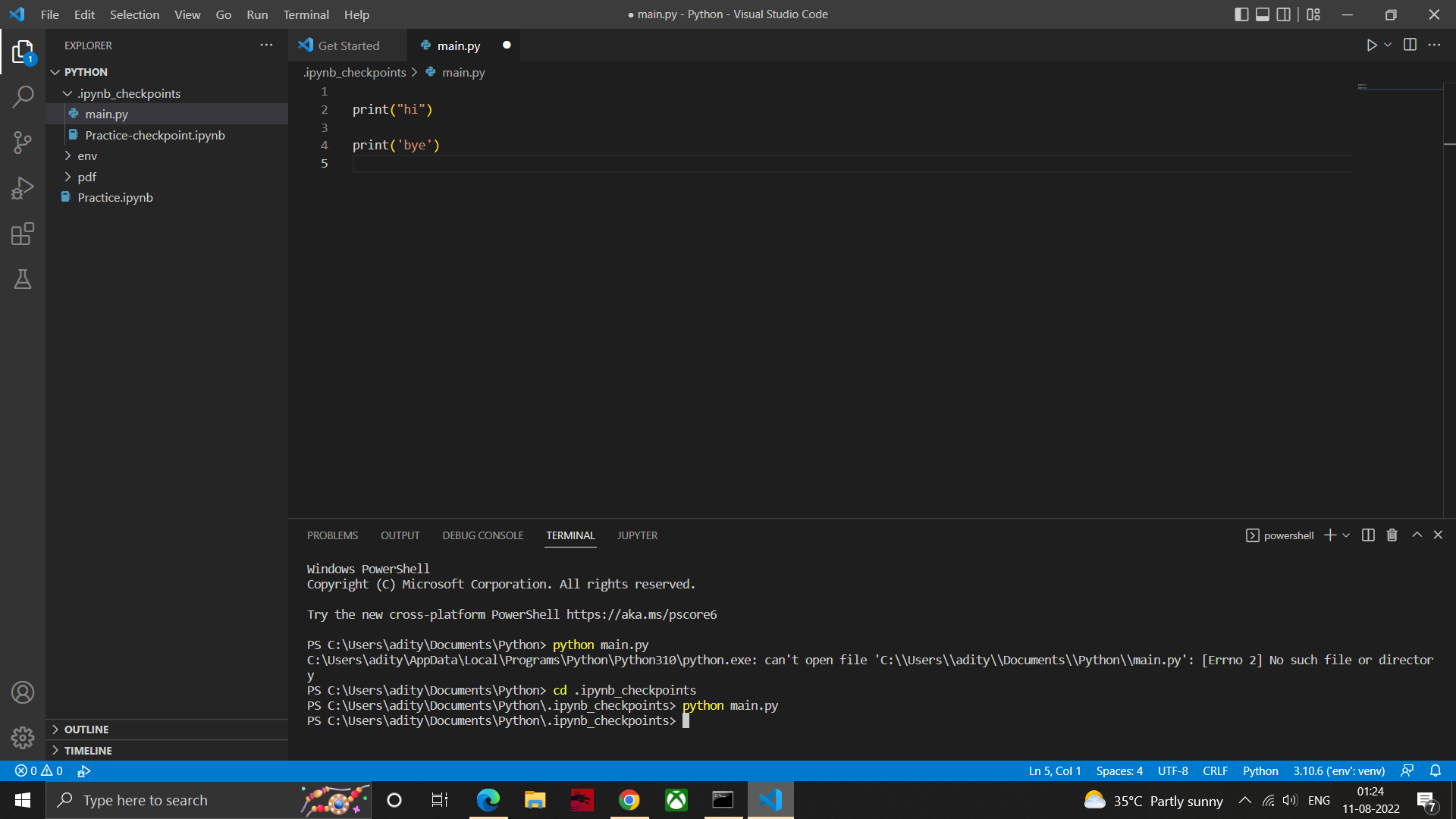Open the Source Control view
The image size is (1456, 819).
23,142
